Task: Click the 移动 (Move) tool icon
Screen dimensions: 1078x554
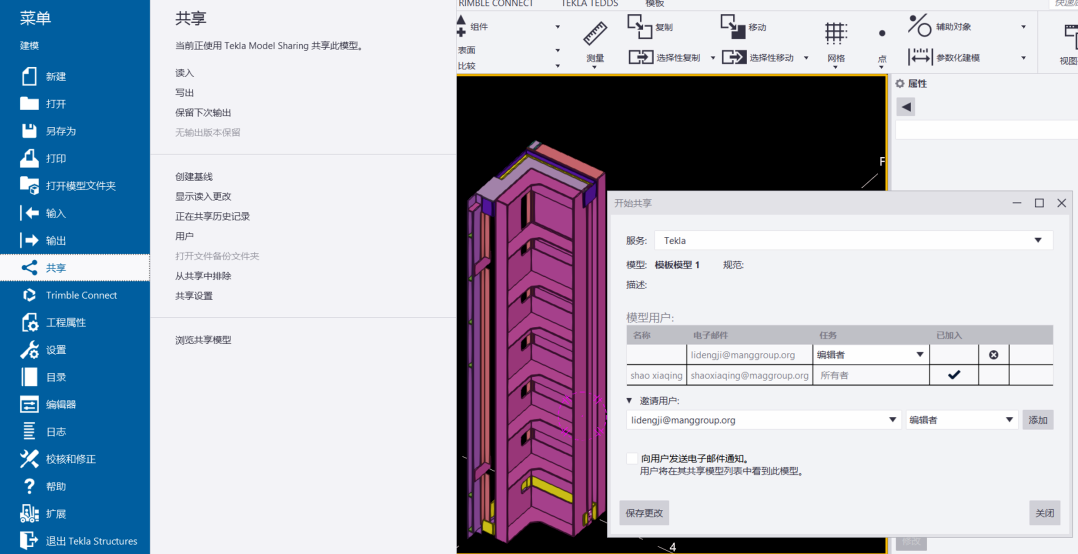Action: click(733, 26)
